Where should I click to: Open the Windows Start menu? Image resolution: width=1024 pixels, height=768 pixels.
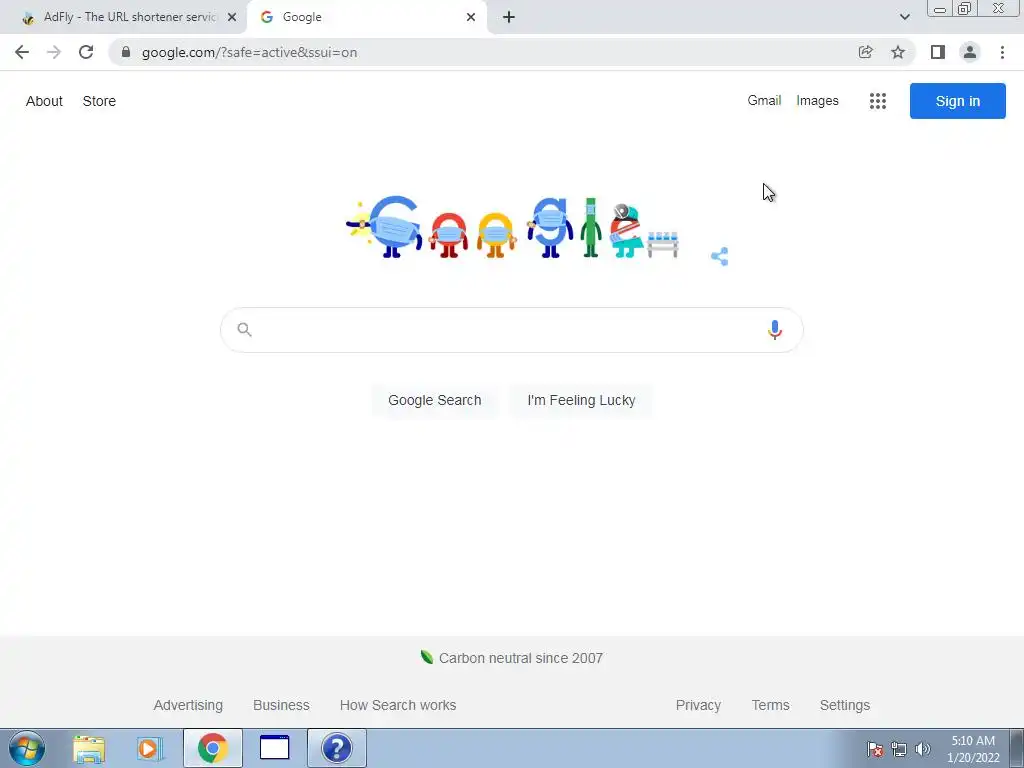27,748
